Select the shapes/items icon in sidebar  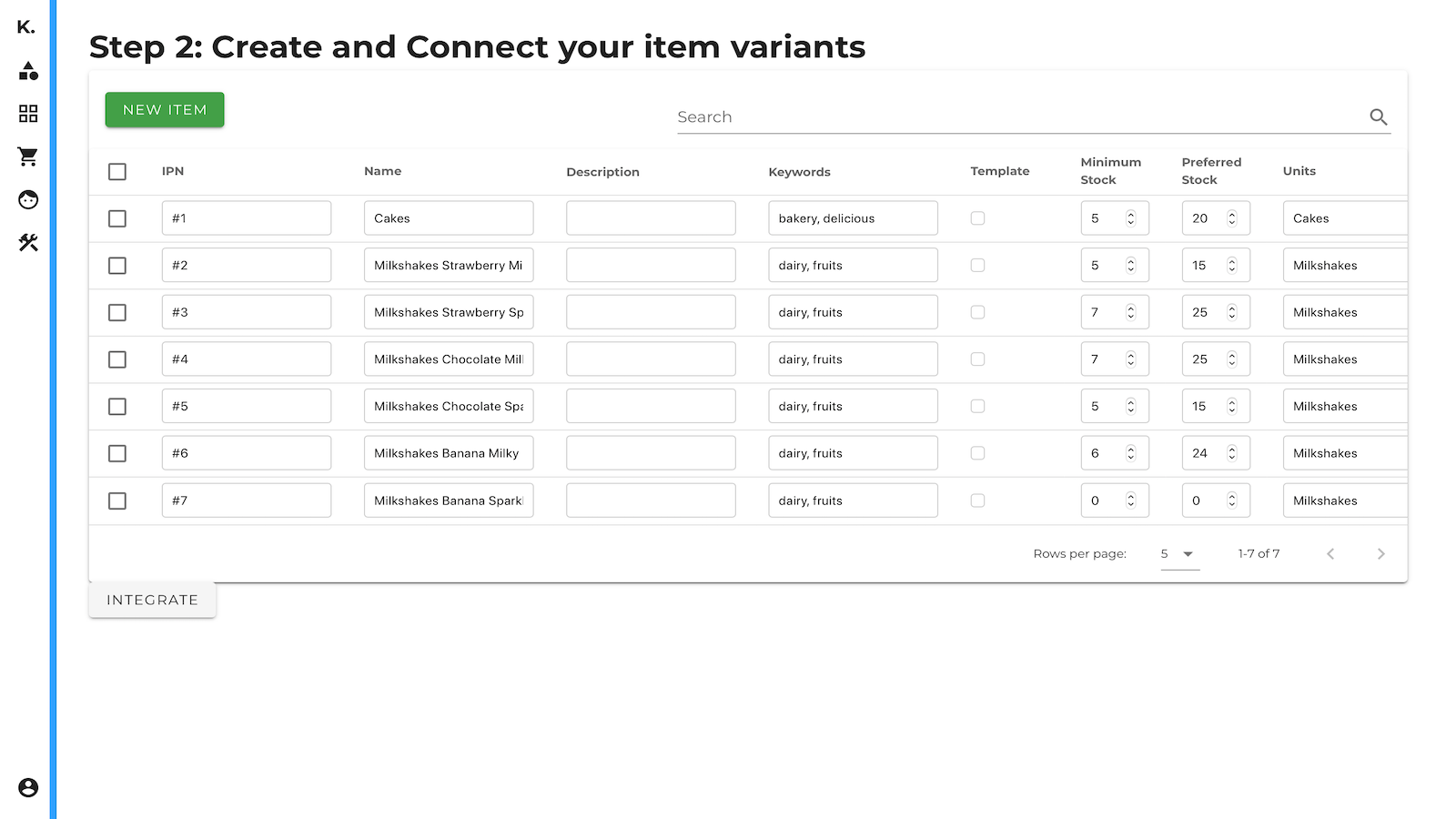click(x=27, y=71)
